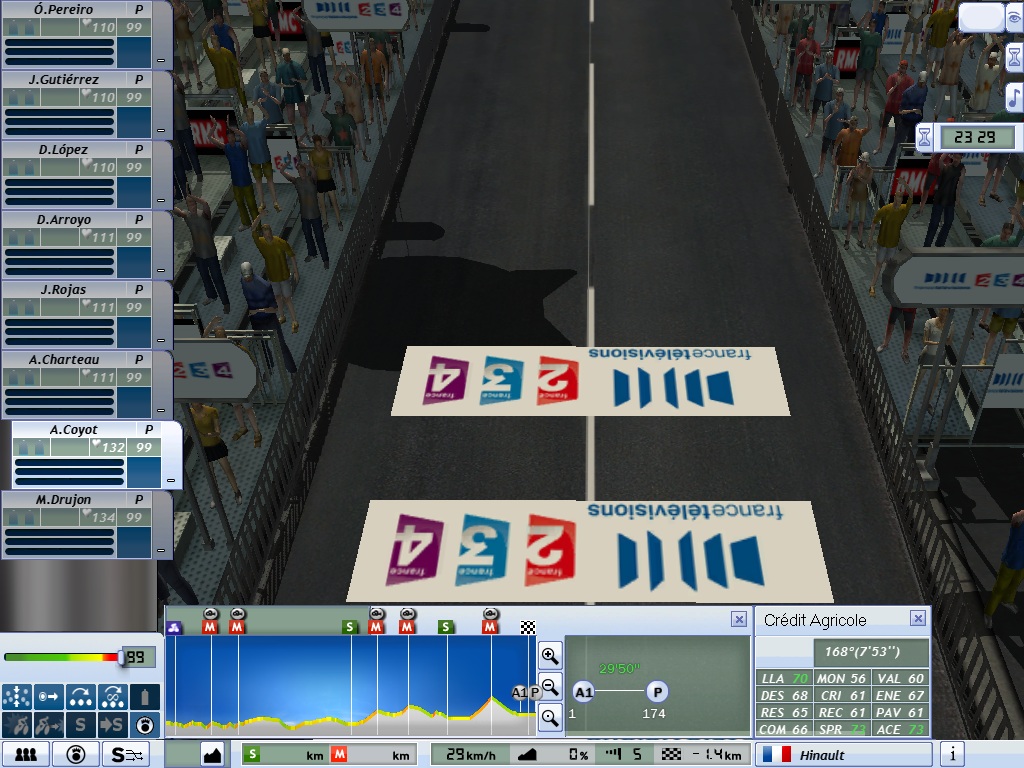Collapse the D.Arroyo rider panel
Viewport: 1024px width, 768px height.
tap(161, 271)
